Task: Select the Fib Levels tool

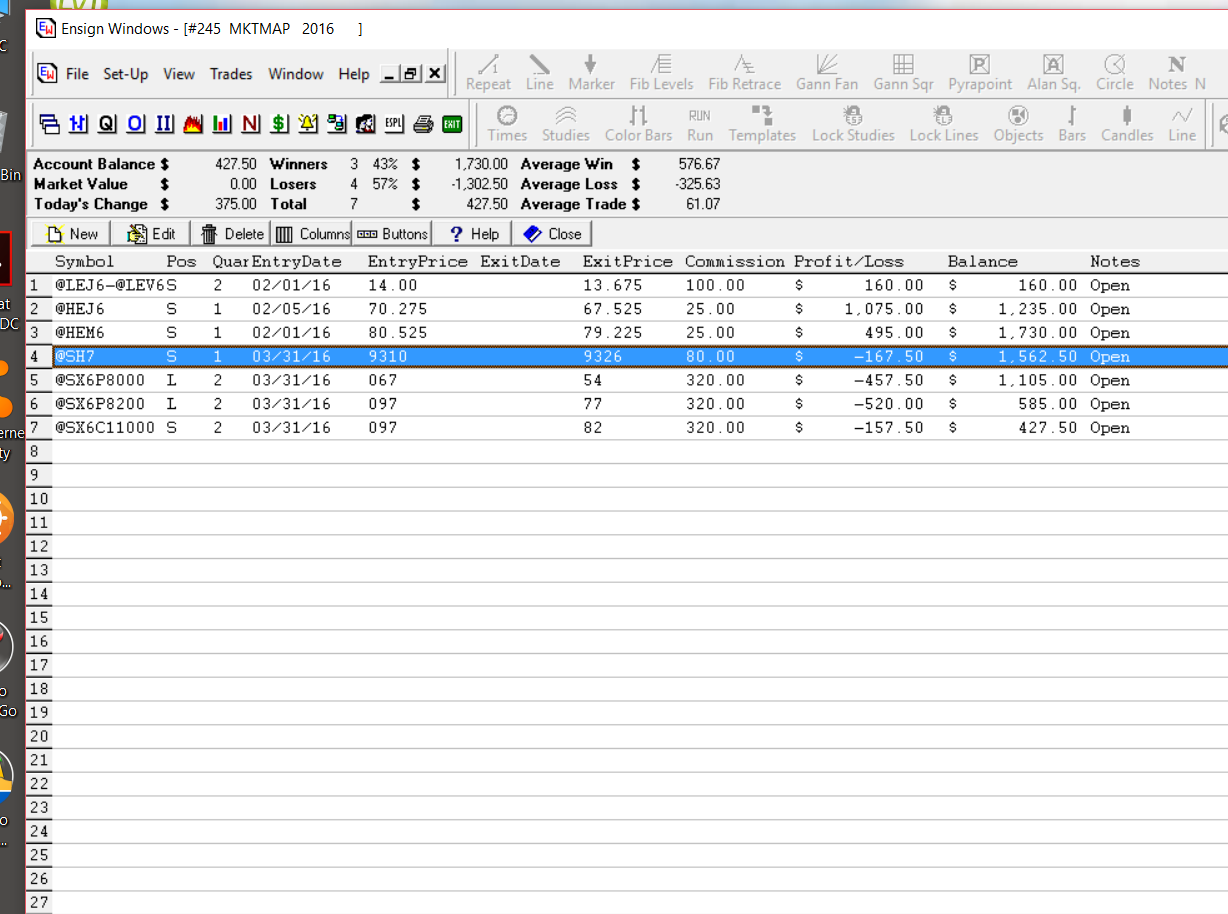Action: pos(661,73)
